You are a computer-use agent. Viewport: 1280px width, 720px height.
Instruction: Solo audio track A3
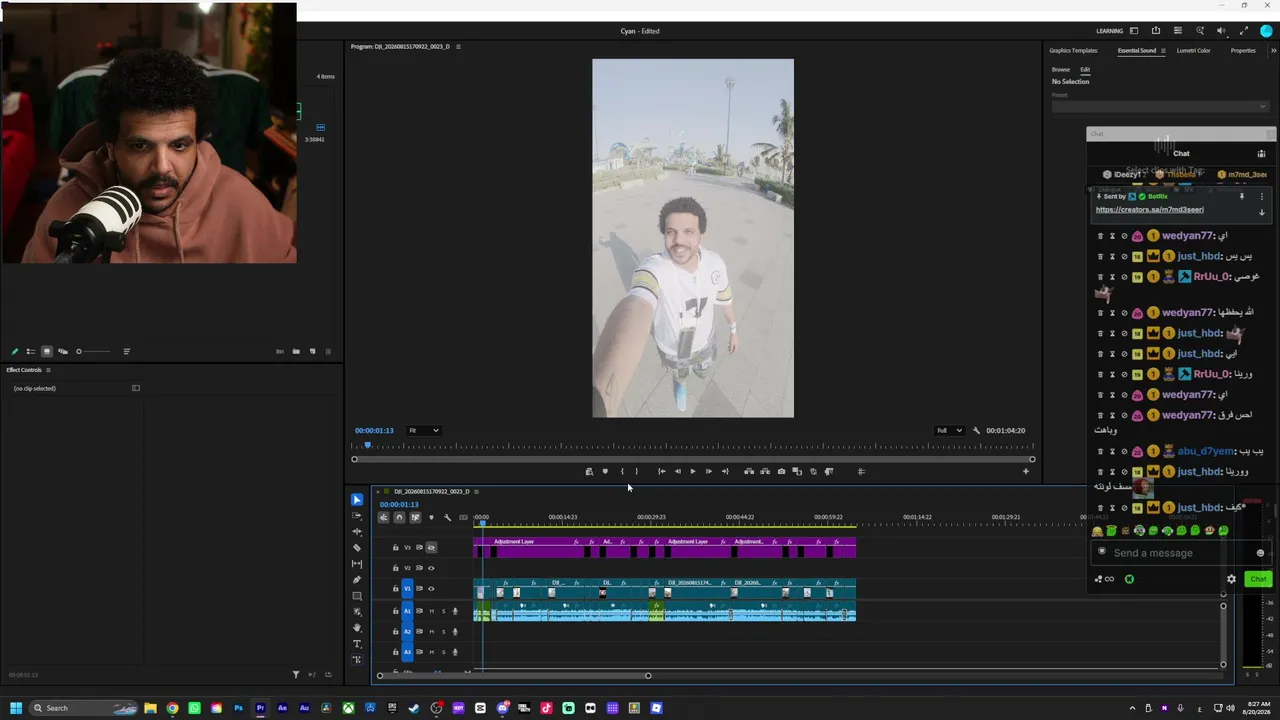point(444,652)
